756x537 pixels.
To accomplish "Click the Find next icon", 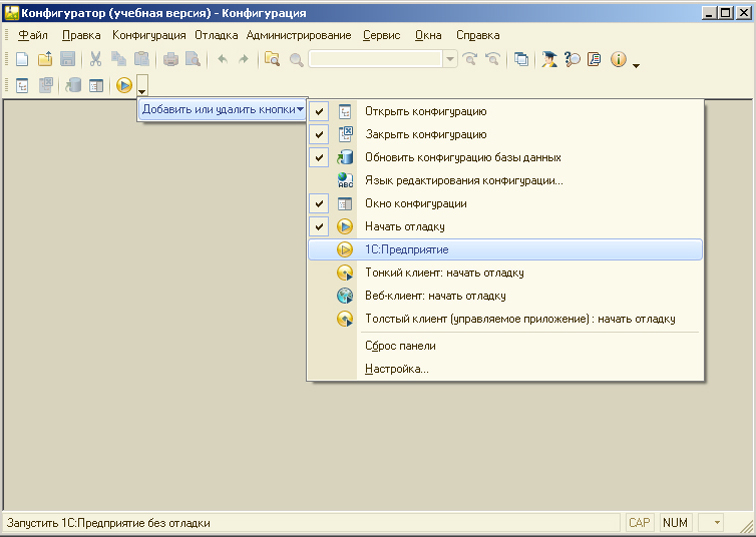I will pyautogui.click(x=470, y=59).
